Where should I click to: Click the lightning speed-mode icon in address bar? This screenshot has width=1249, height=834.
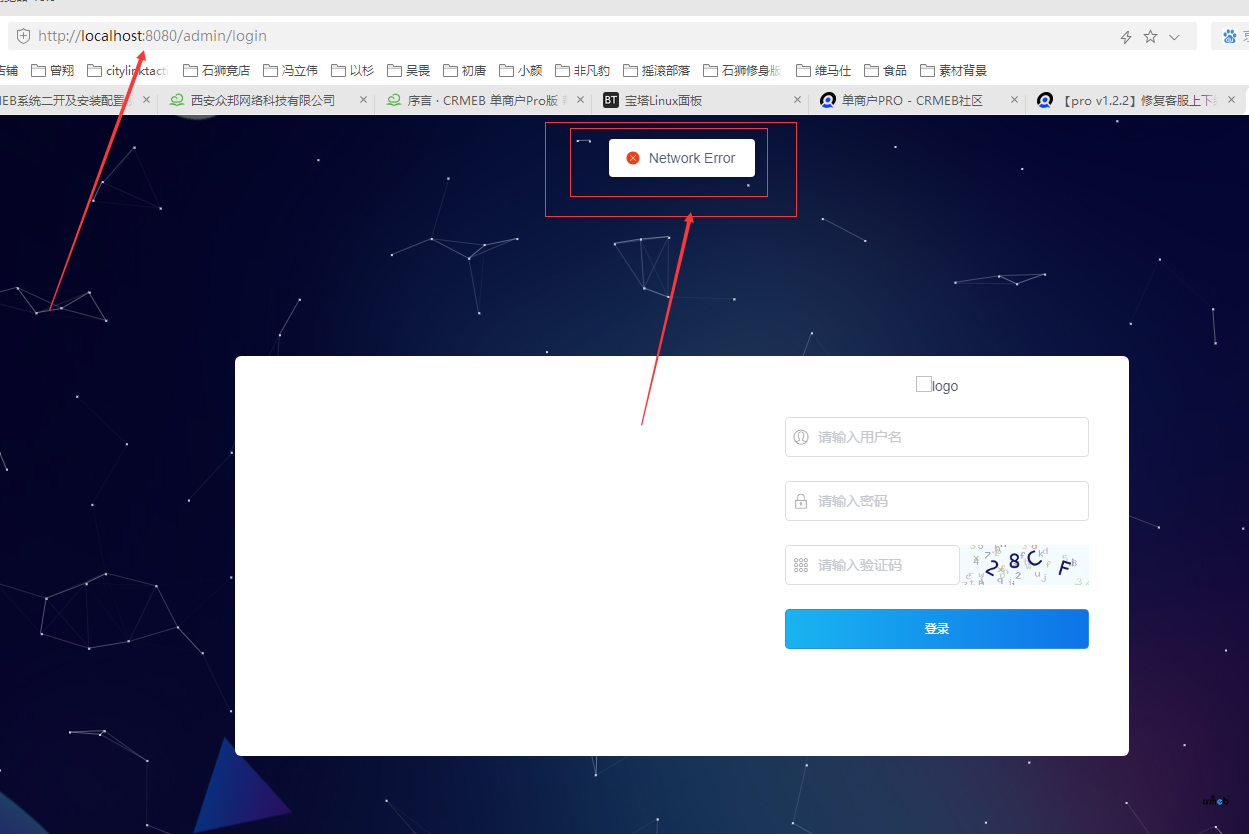pos(1126,37)
